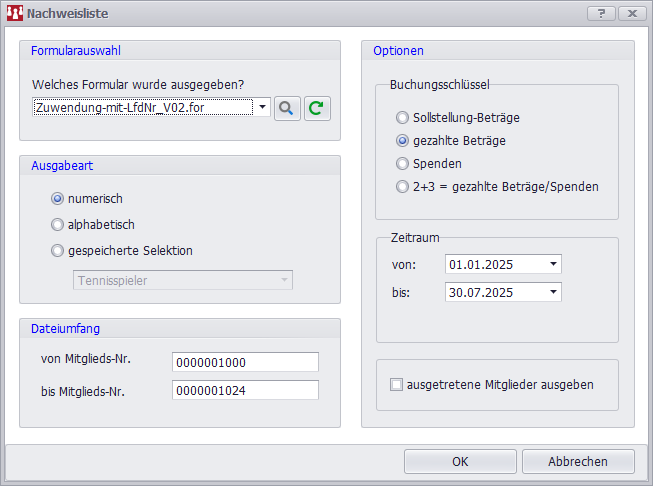The height and width of the screenshot is (486, 653).
Task: Choose alphabetisch output sorting
Action: pyautogui.click(x=57, y=225)
